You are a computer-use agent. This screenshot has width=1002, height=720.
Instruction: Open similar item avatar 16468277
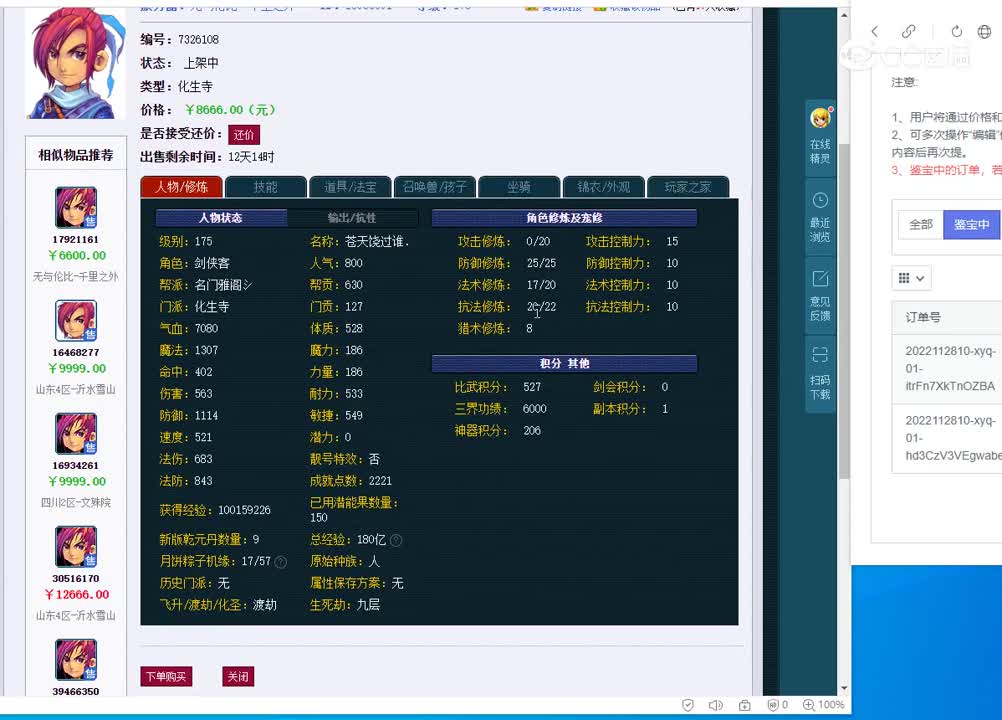[75, 321]
